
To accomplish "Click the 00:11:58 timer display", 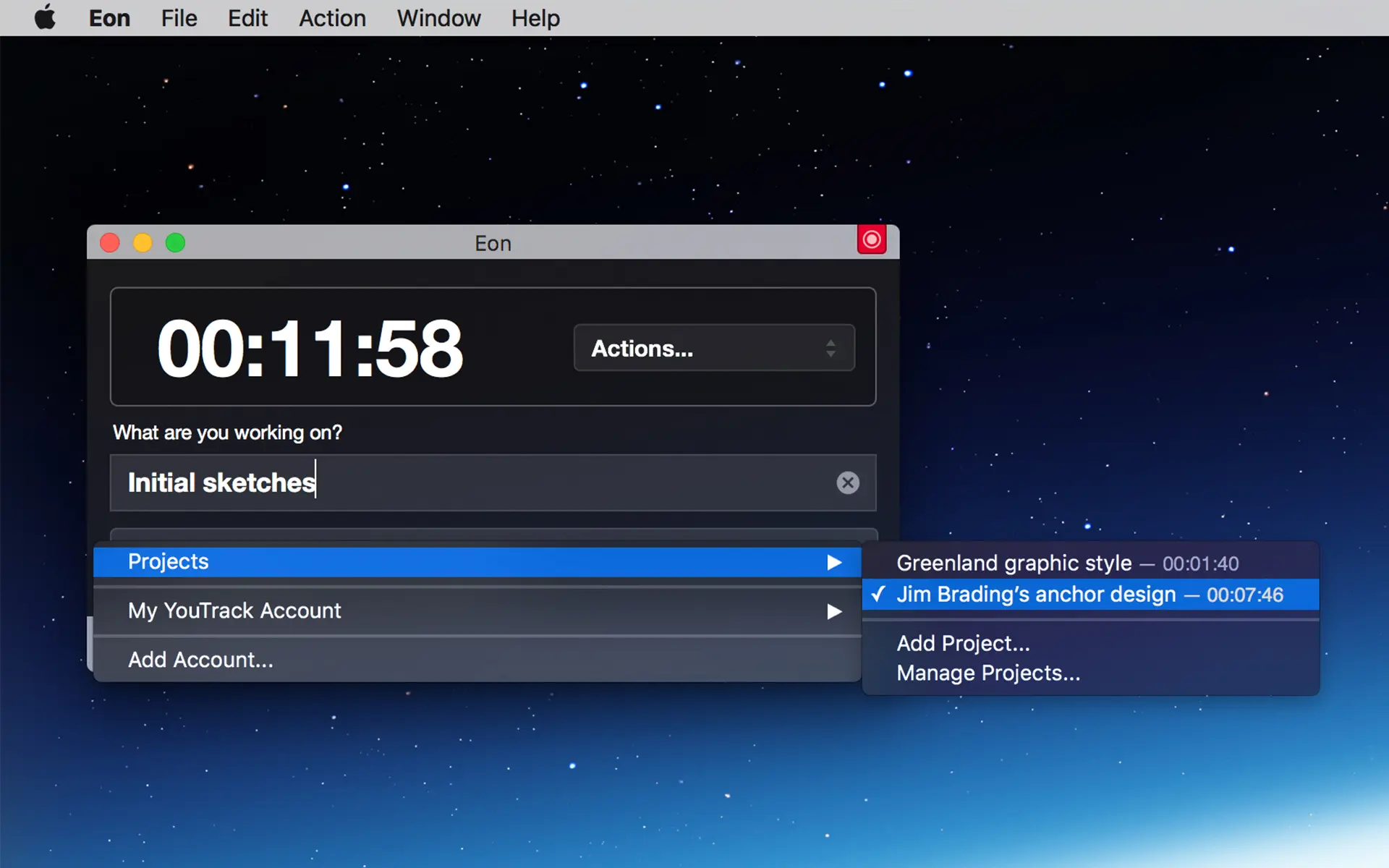I will coord(310,349).
